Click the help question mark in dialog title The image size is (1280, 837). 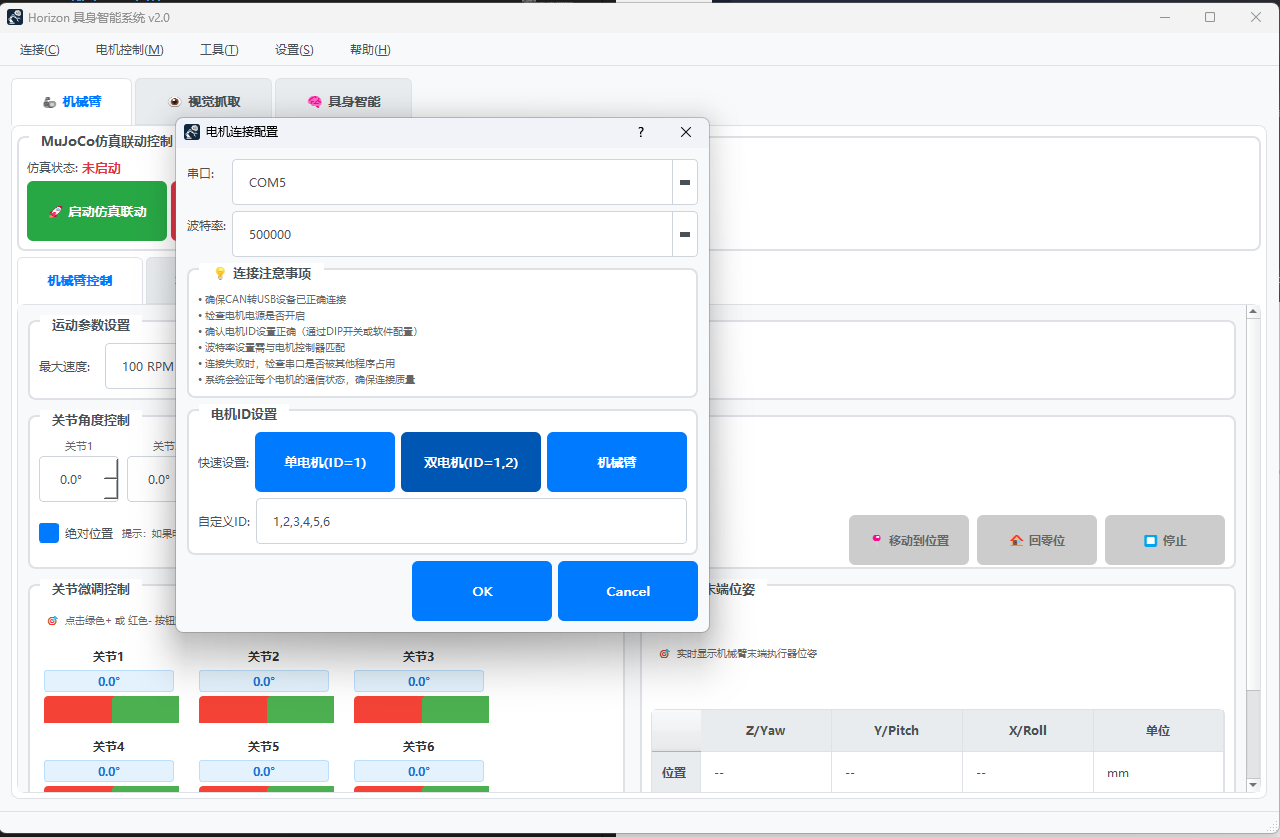click(x=641, y=132)
